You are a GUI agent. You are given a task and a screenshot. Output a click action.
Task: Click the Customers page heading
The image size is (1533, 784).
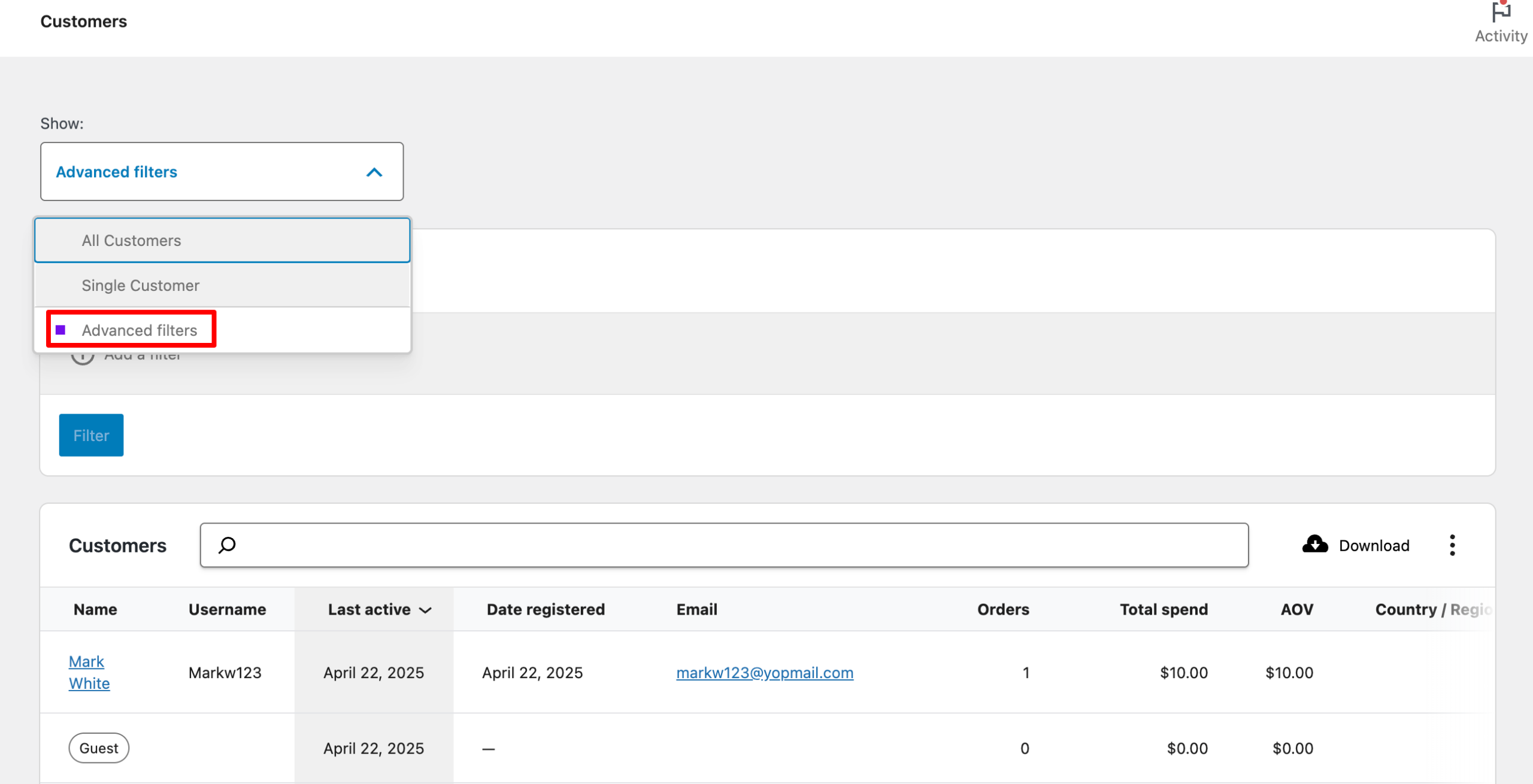pyautogui.click(x=84, y=22)
